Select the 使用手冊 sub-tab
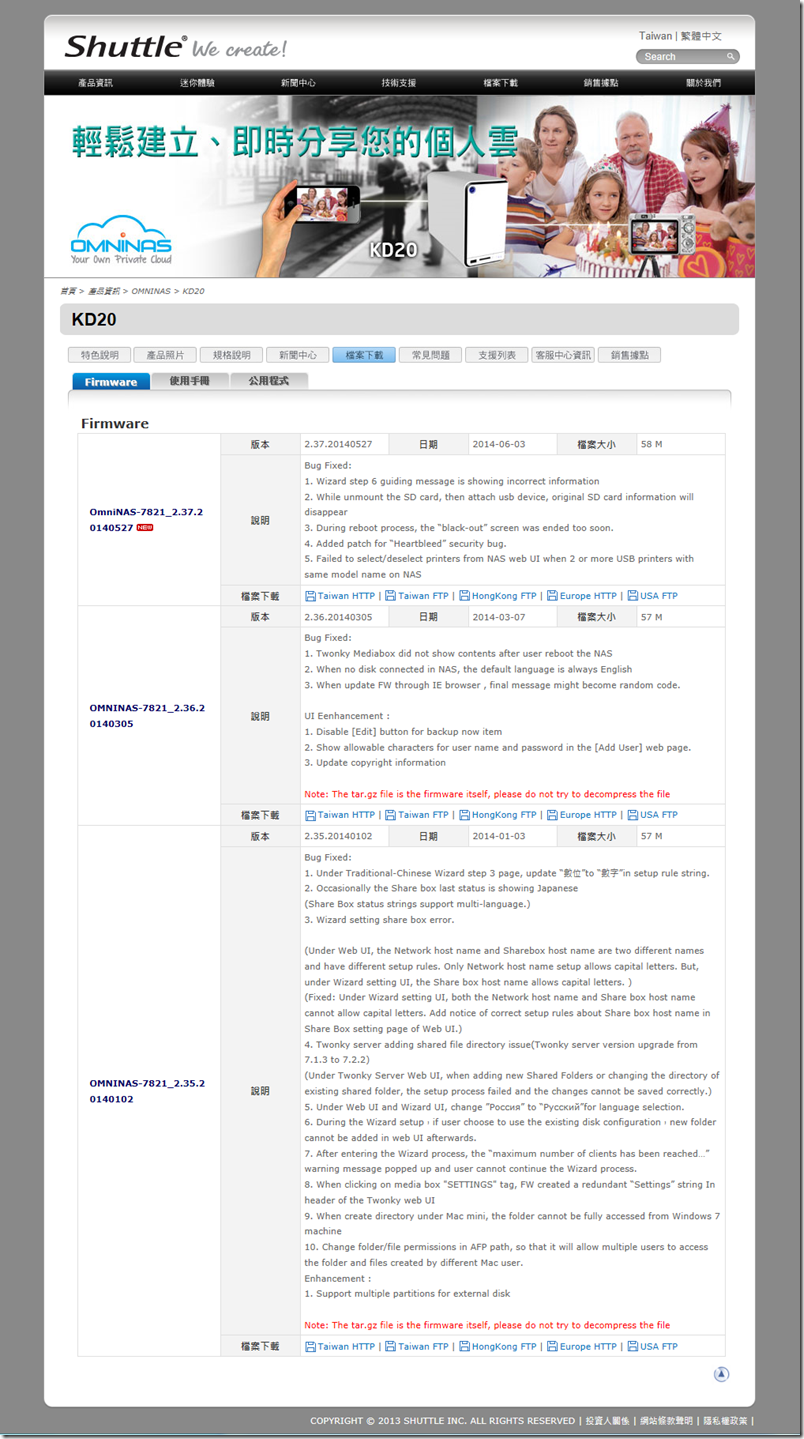Viewport: 804px width, 1439px height. pos(190,382)
